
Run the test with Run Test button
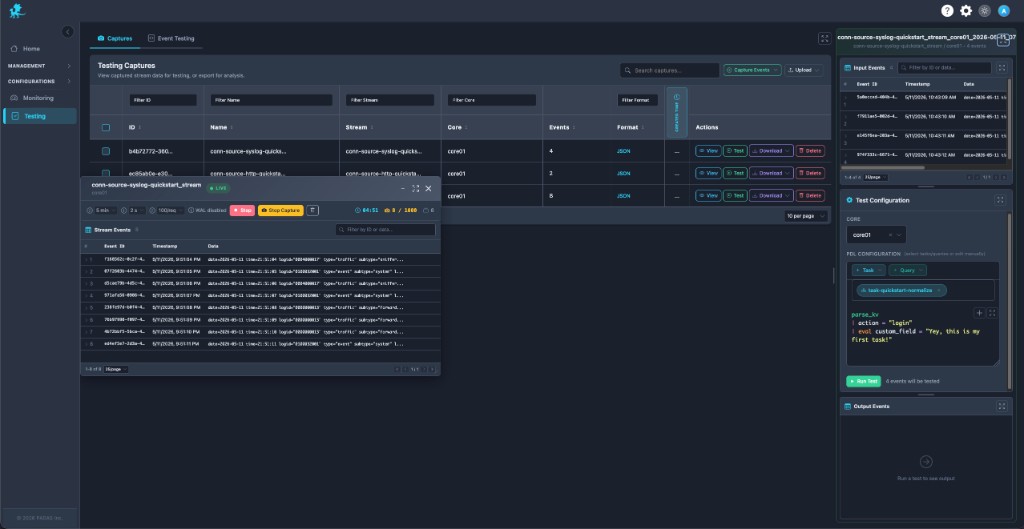click(x=863, y=381)
